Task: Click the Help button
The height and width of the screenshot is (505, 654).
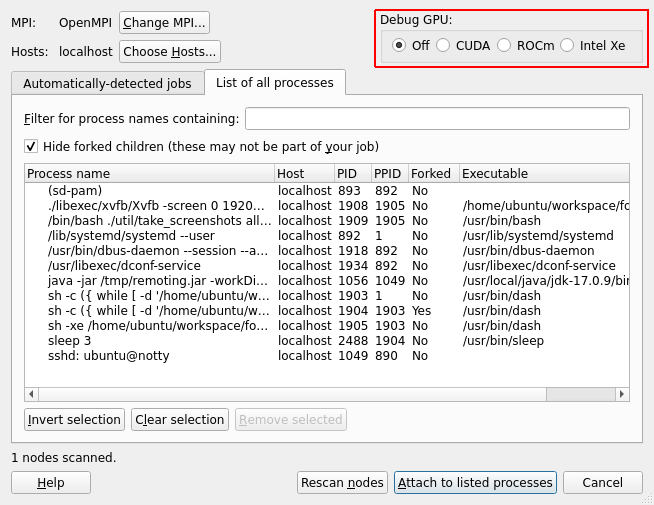Action: 51,482
